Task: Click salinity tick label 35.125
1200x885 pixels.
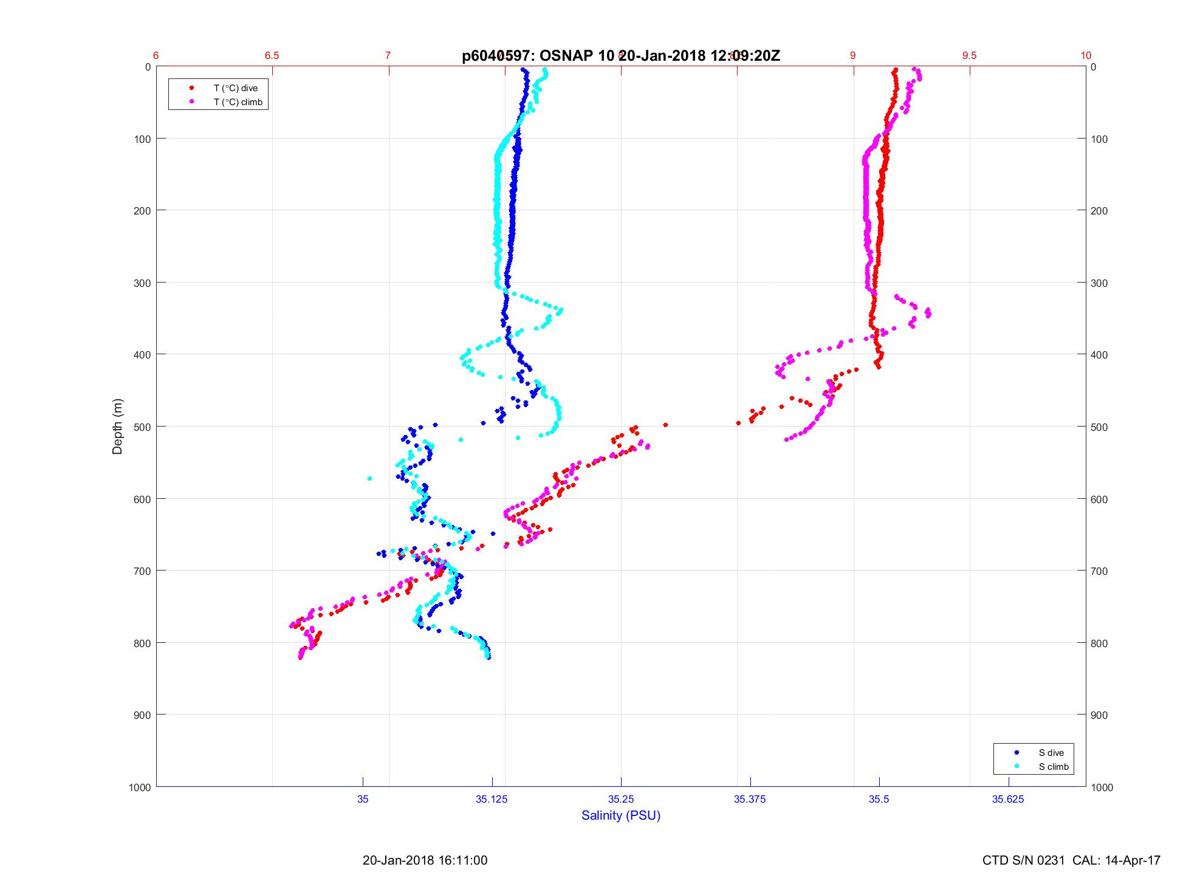Action: point(492,799)
